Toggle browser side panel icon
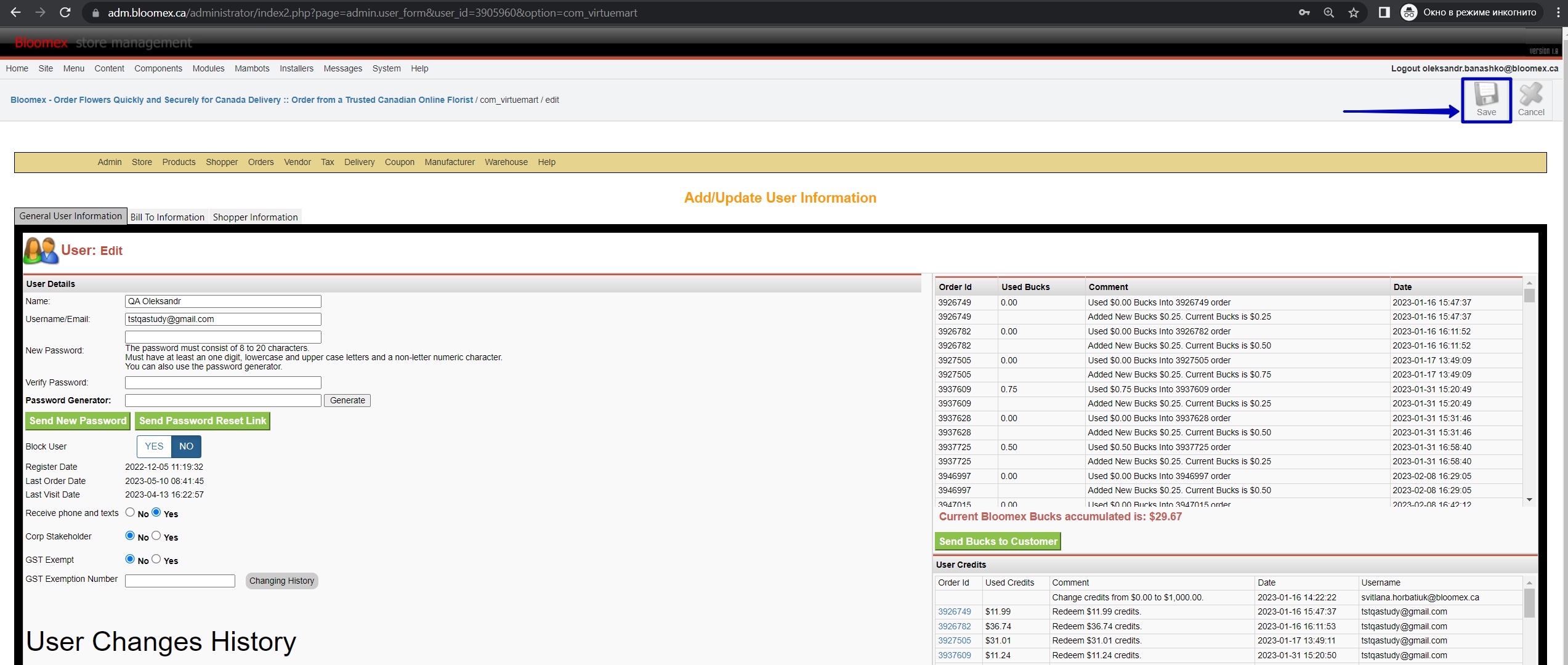 point(1384,12)
